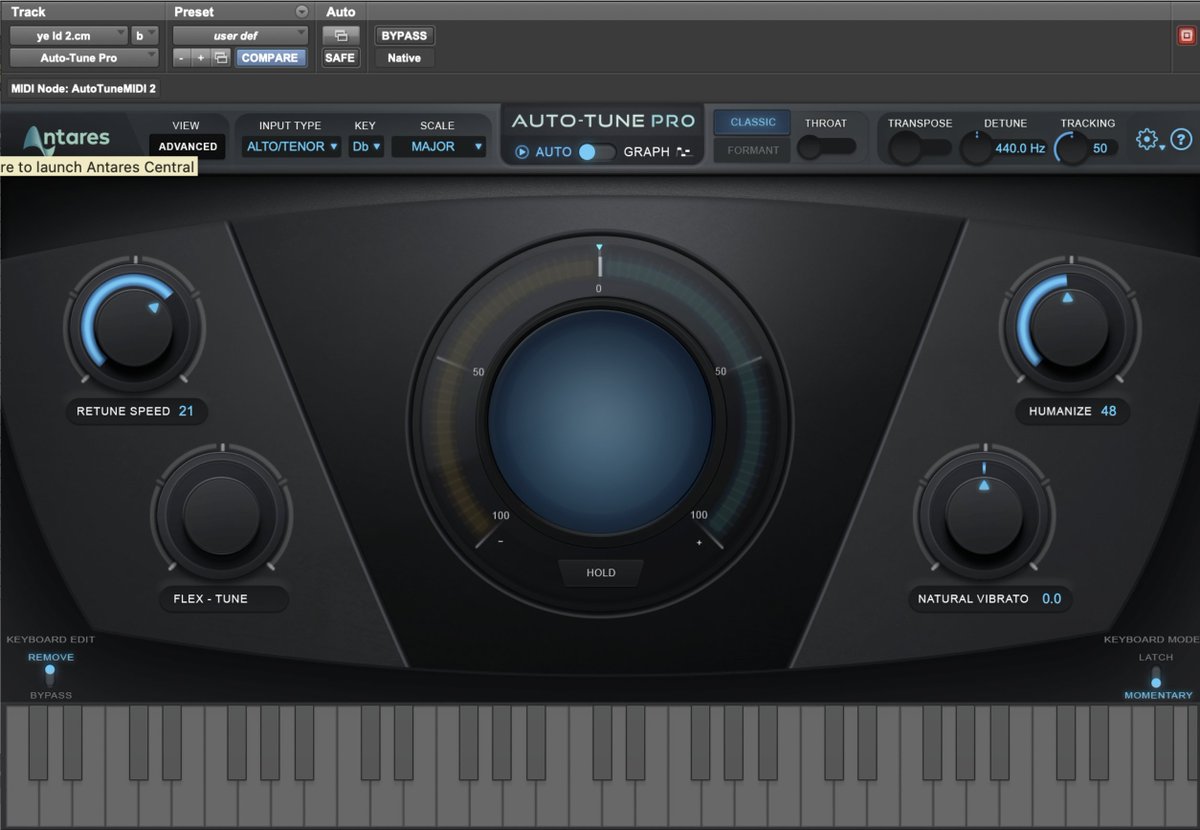Click the Tracking value 50

1100,148
